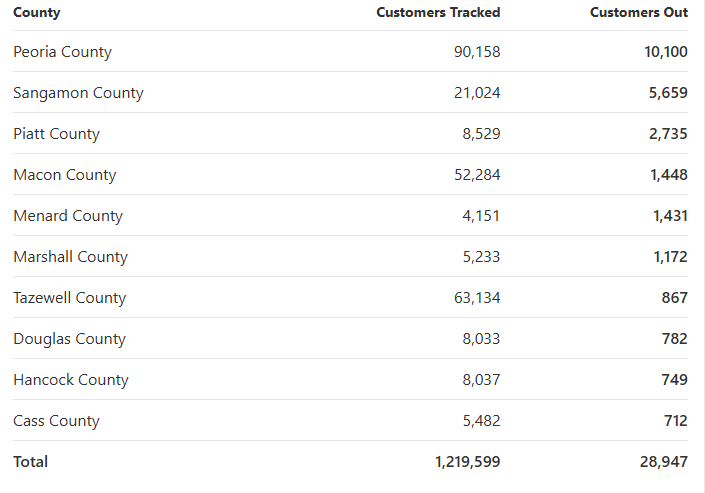This screenshot has width=705, height=493.
Task: Click Douglas County entry
Action: pos(69,339)
